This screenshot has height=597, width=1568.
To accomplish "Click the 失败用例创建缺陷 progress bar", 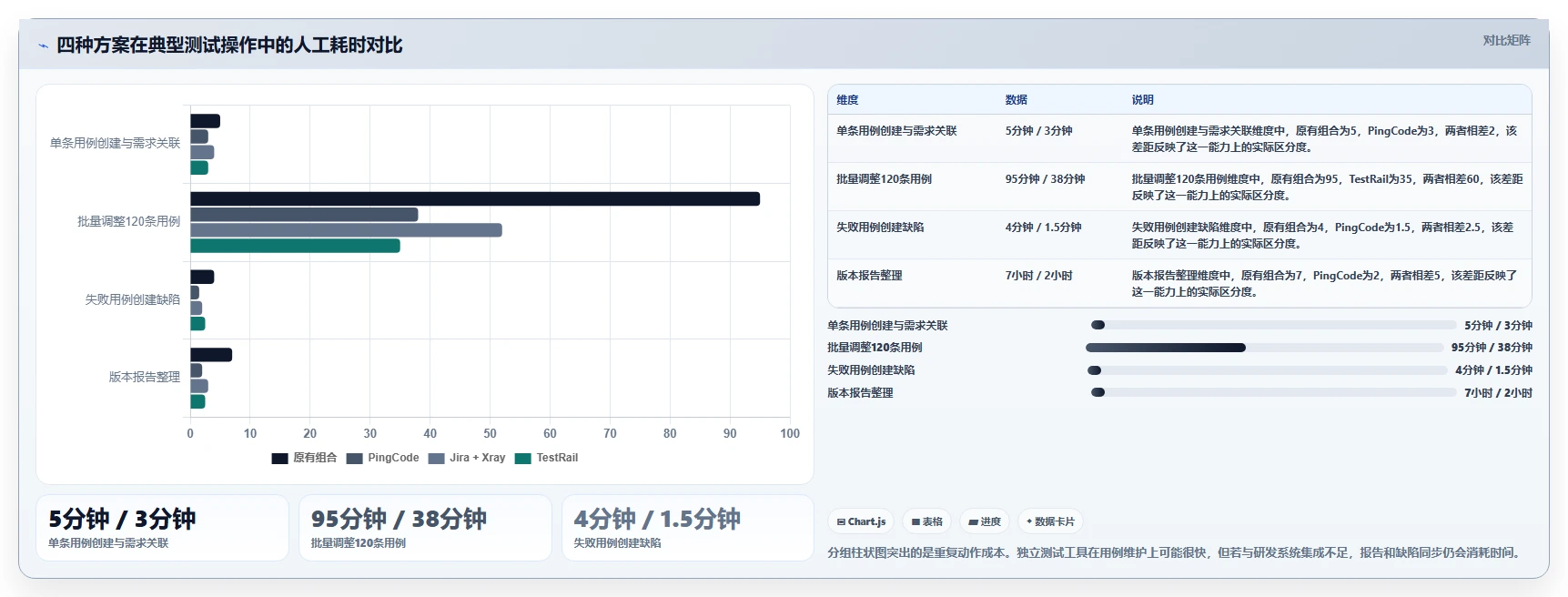I will pyautogui.click(x=1267, y=370).
